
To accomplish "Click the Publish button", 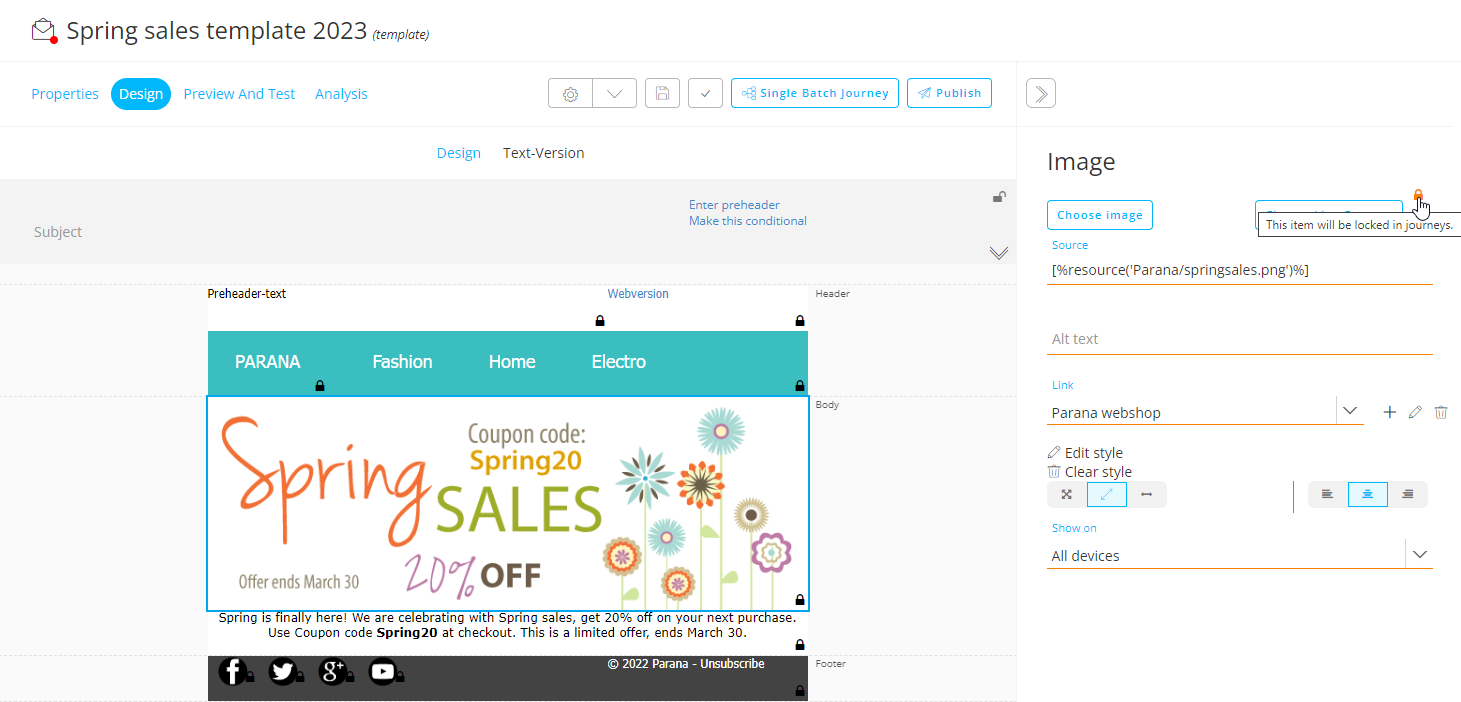I will 949,93.
